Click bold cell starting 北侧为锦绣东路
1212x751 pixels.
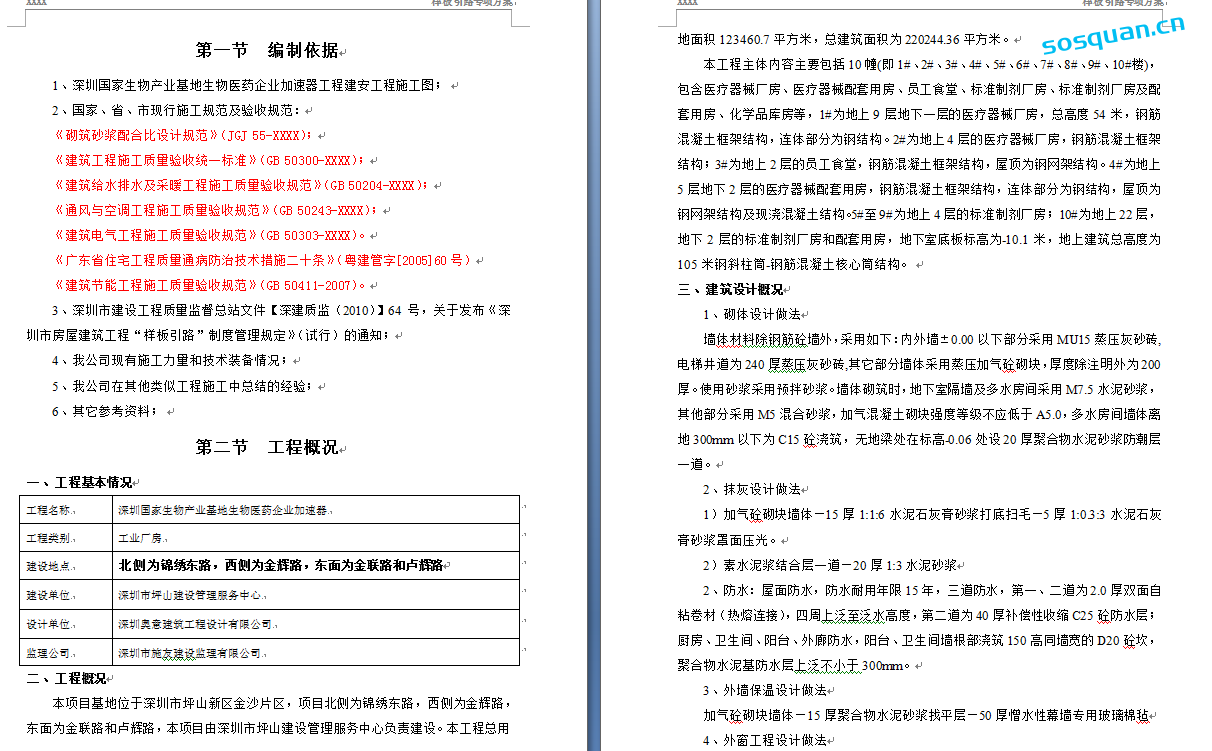click(x=280, y=566)
